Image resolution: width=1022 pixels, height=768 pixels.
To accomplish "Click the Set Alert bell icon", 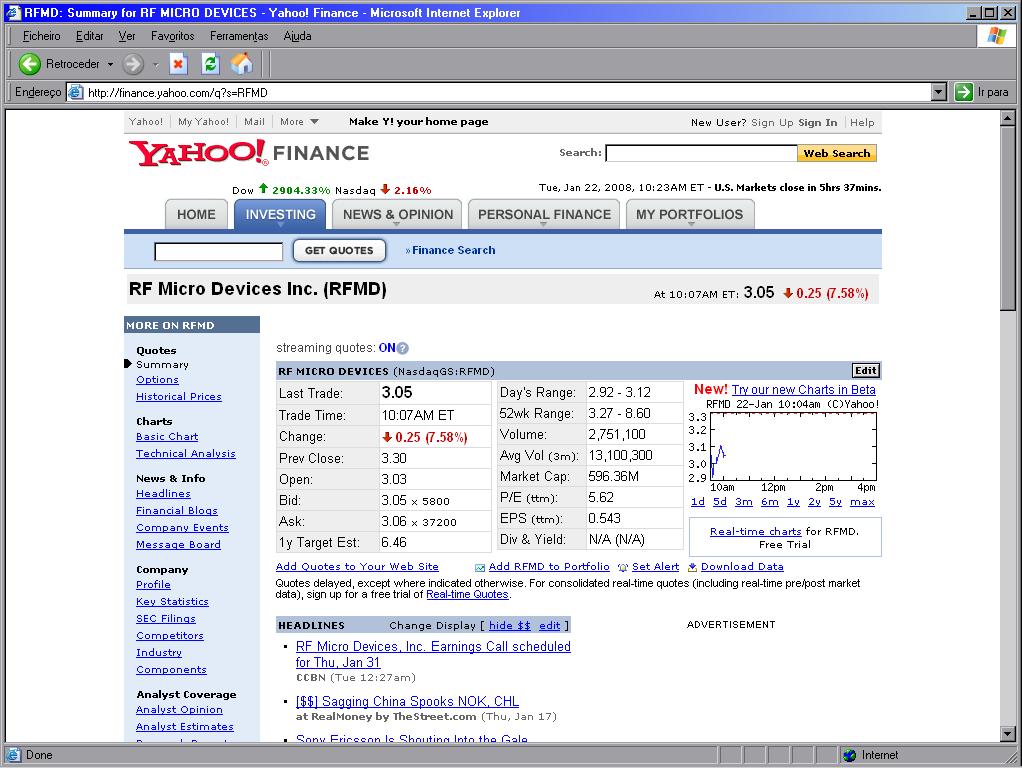I will [x=622, y=568].
